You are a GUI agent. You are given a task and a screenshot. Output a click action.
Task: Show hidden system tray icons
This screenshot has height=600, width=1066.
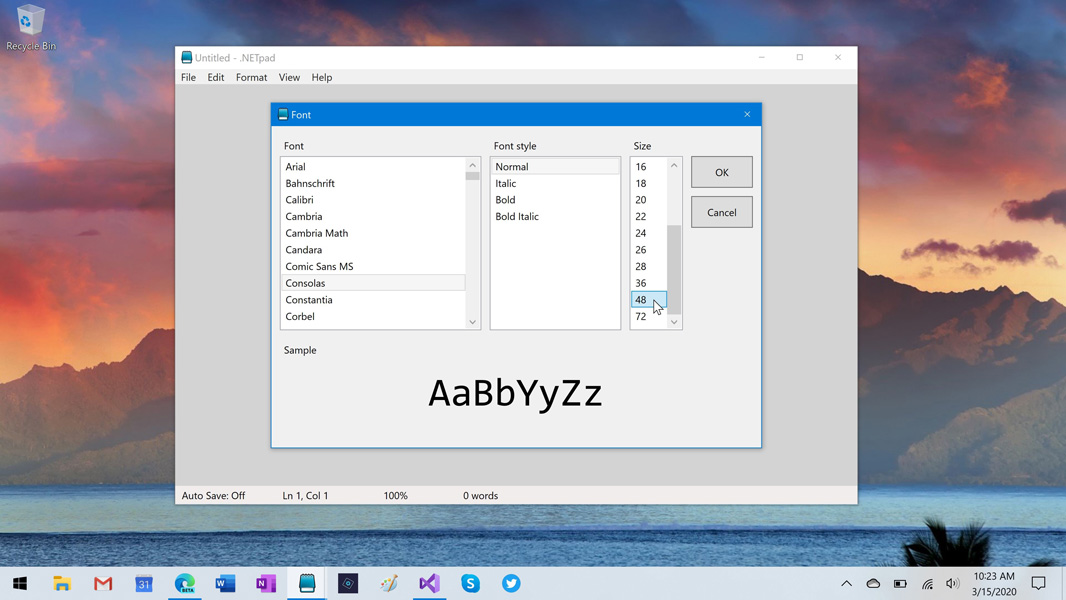846,583
